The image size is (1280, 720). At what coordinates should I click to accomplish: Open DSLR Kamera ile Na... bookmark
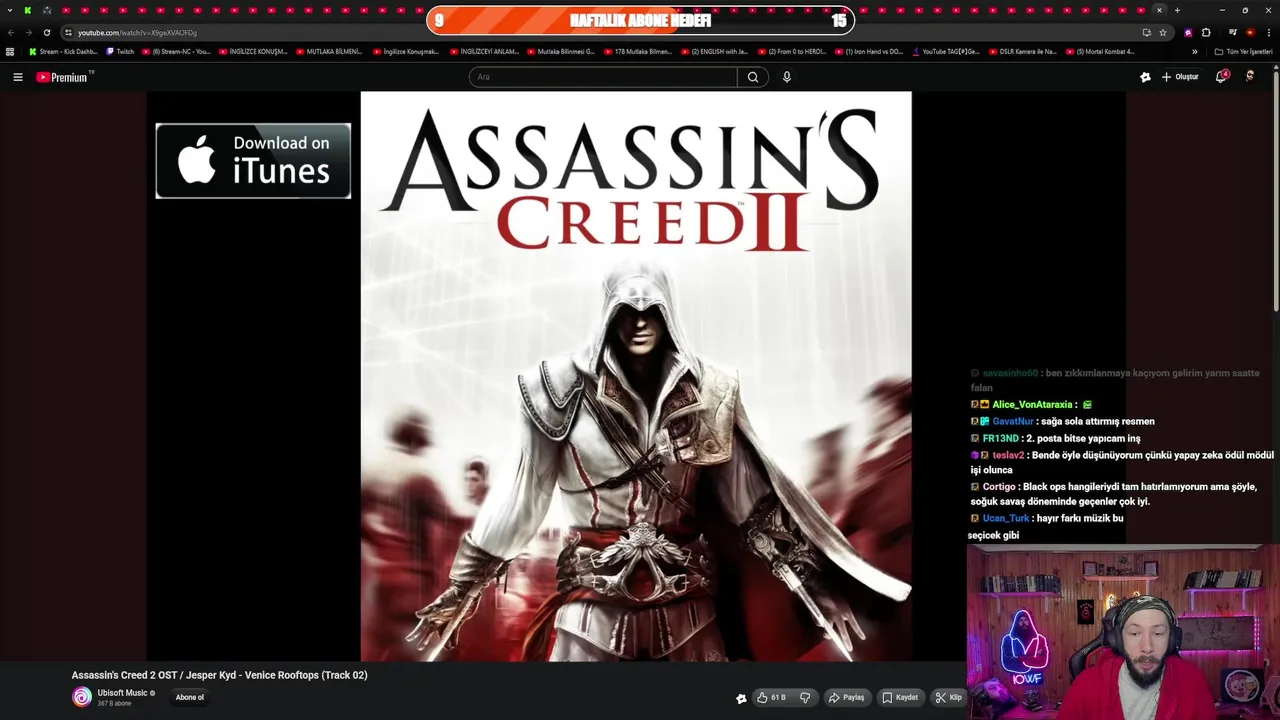1023,51
